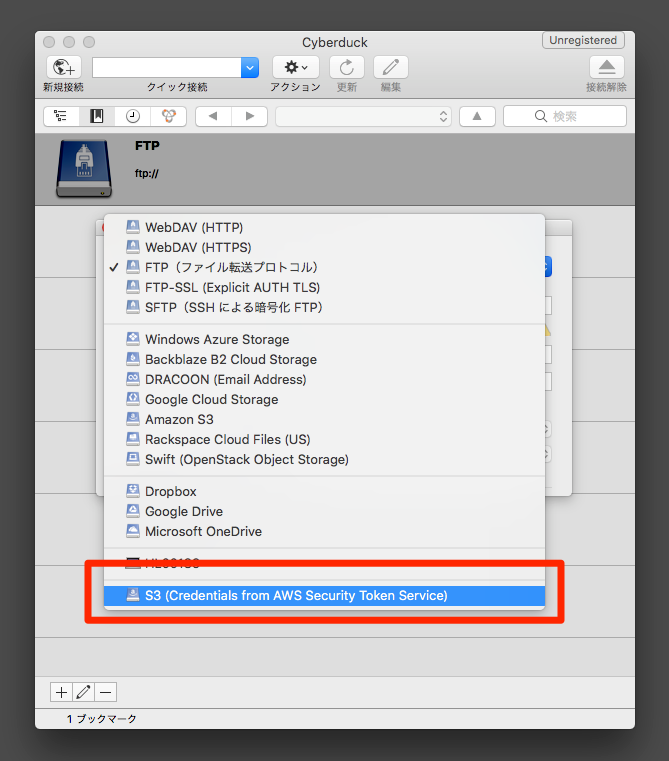Go to parent folder with up arrow
This screenshot has width=669, height=761.
point(477,116)
